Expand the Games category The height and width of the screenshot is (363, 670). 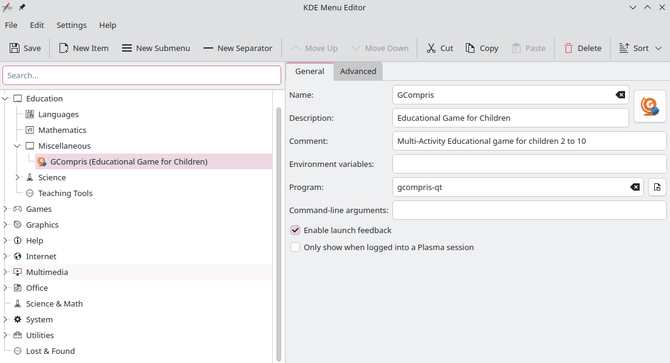coord(5,209)
